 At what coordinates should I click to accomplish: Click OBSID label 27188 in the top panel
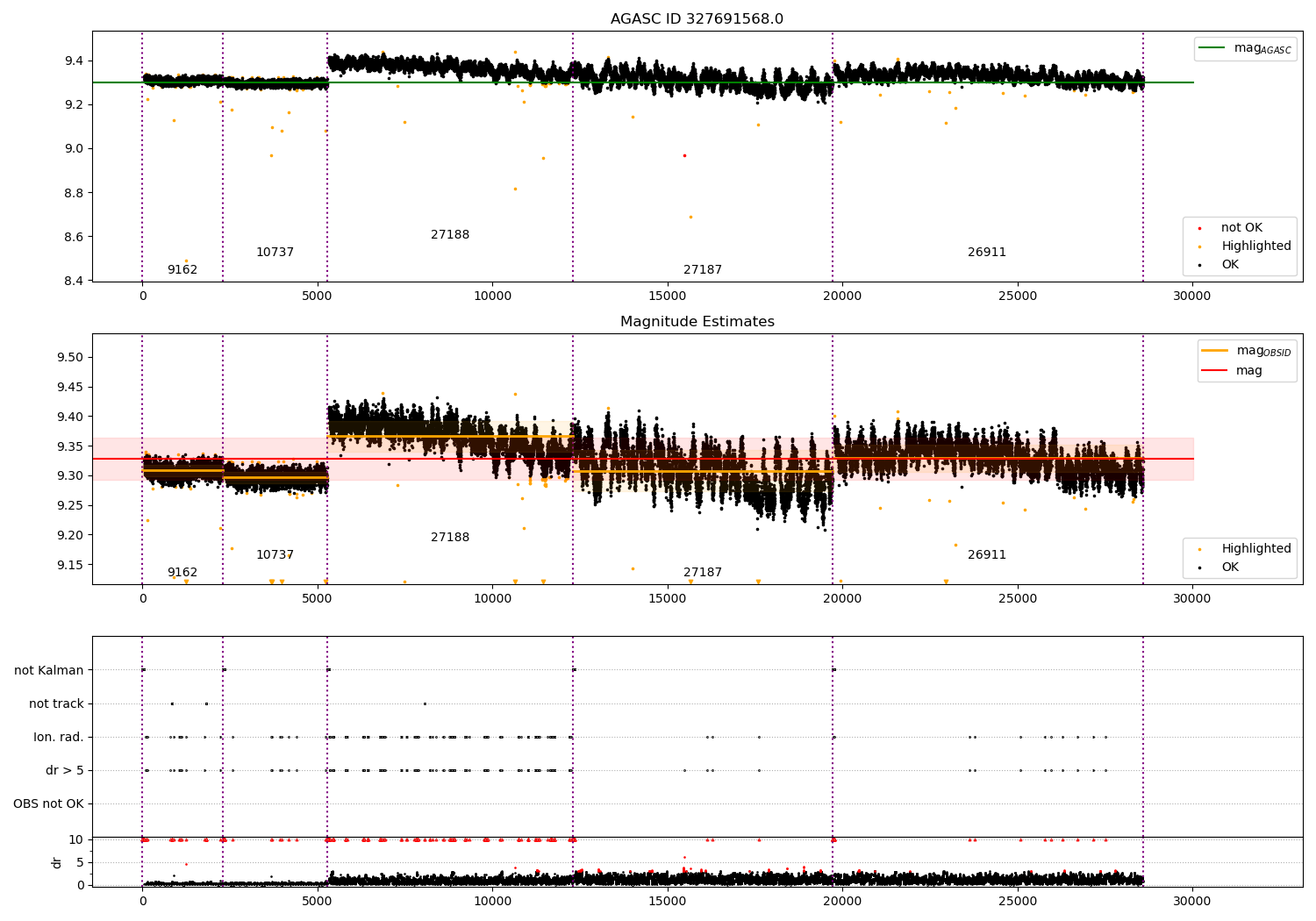450,235
